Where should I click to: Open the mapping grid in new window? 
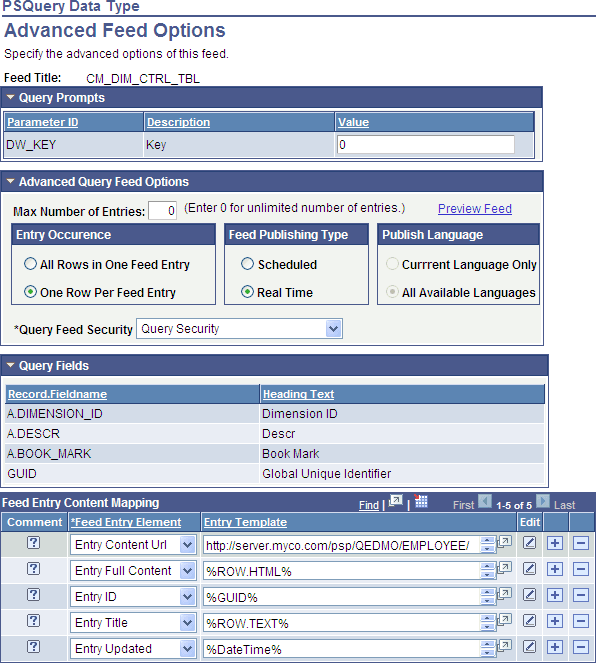tap(396, 501)
